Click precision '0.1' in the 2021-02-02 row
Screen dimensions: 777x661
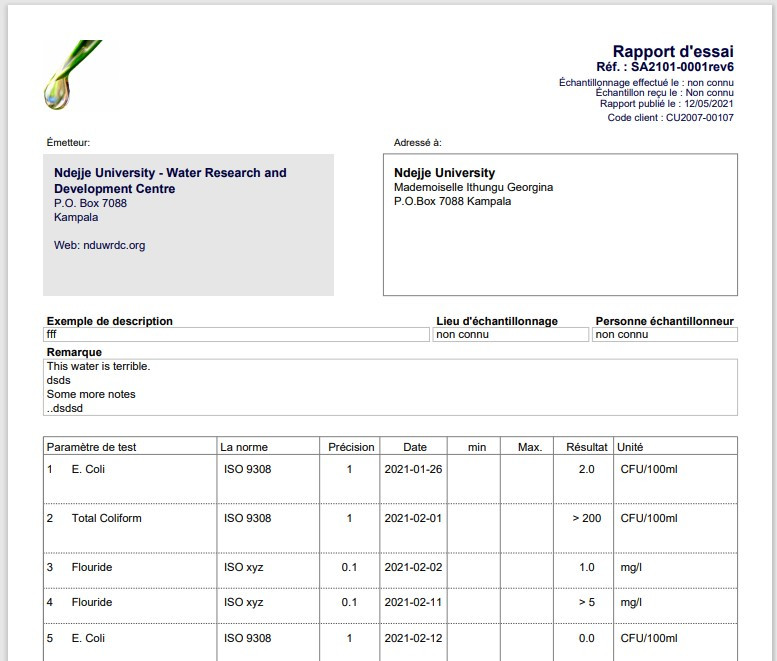coord(349,567)
